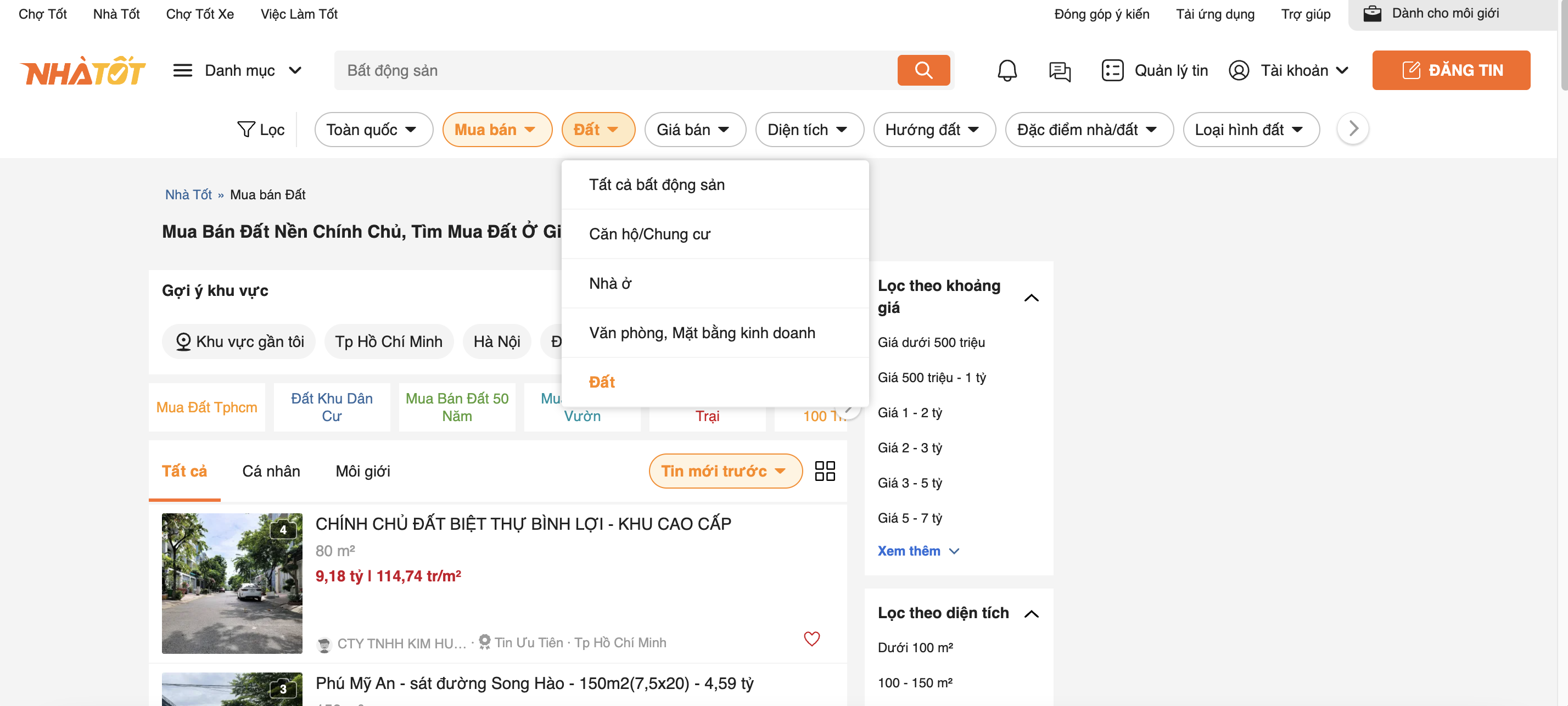Viewport: 1568px width, 706px height.
Task: Open the Mua bán dropdown
Action: pyautogui.click(x=497, y=130)
